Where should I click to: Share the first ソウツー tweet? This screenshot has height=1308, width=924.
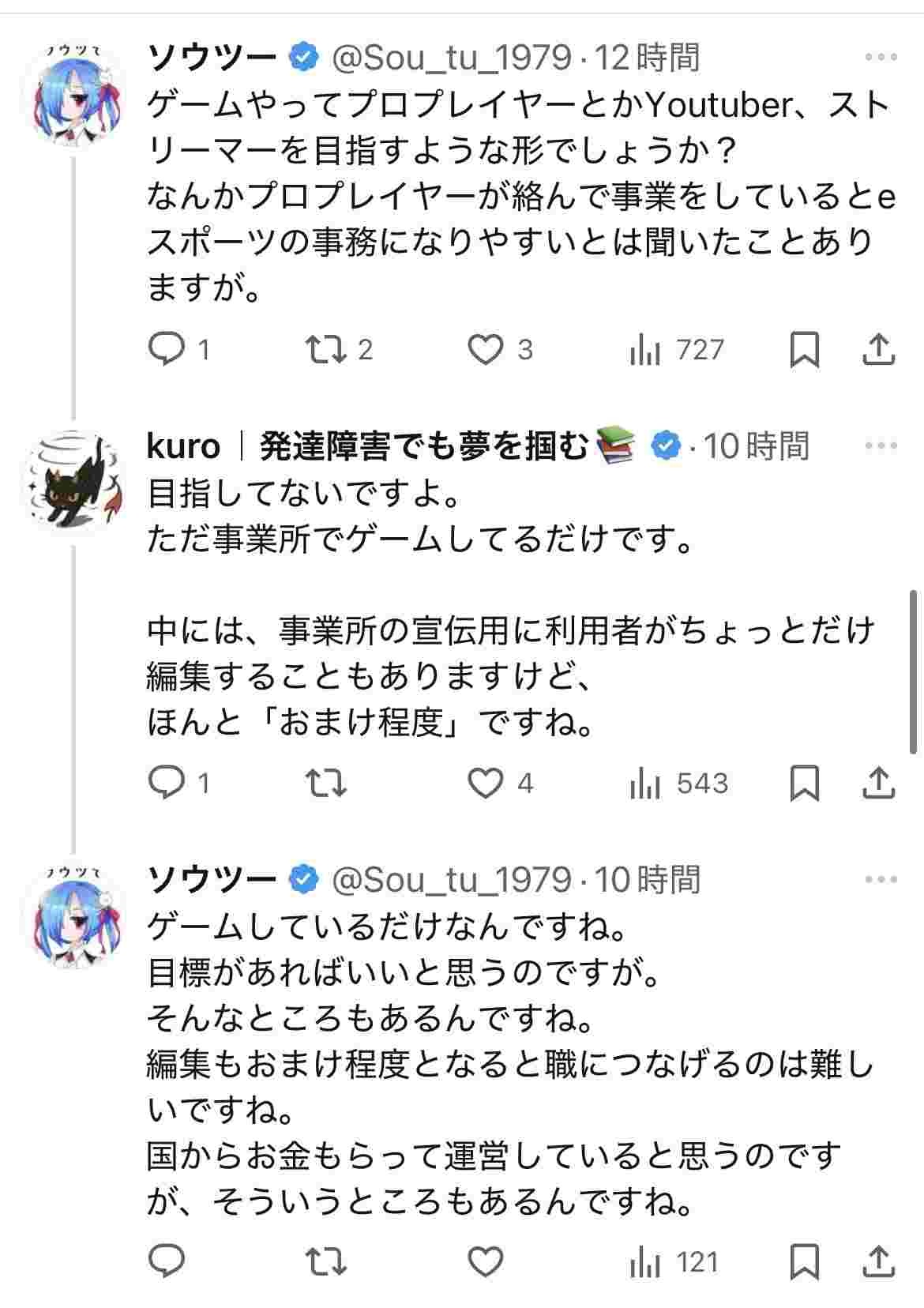[878, 350]
